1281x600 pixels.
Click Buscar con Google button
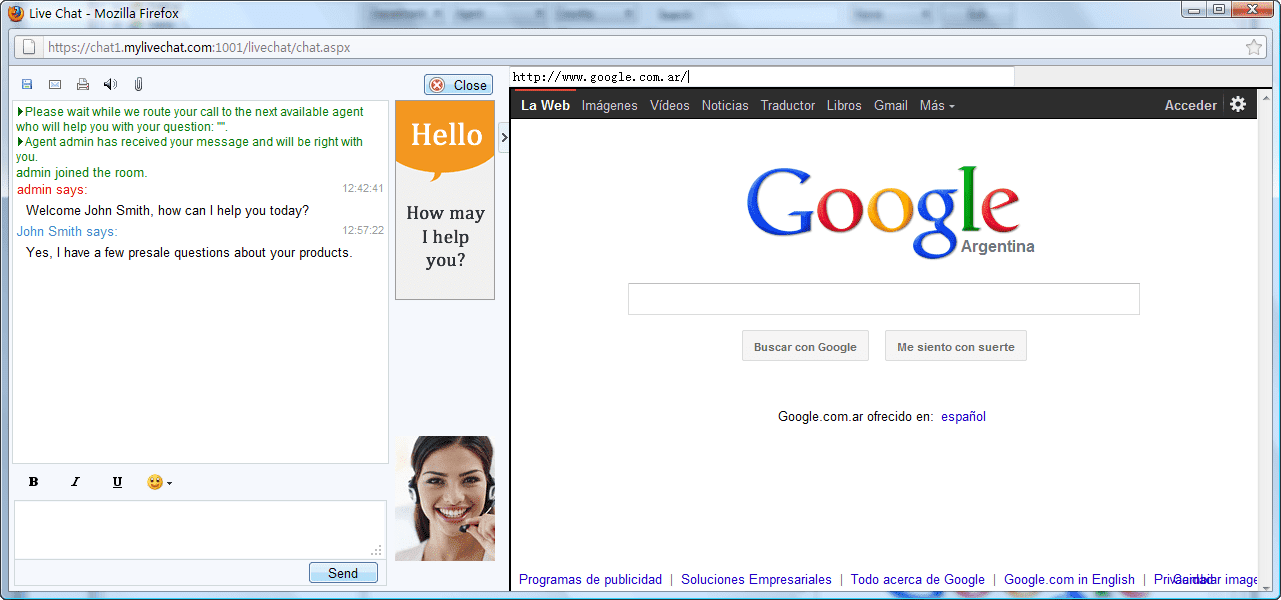click(x=805, y=346)
